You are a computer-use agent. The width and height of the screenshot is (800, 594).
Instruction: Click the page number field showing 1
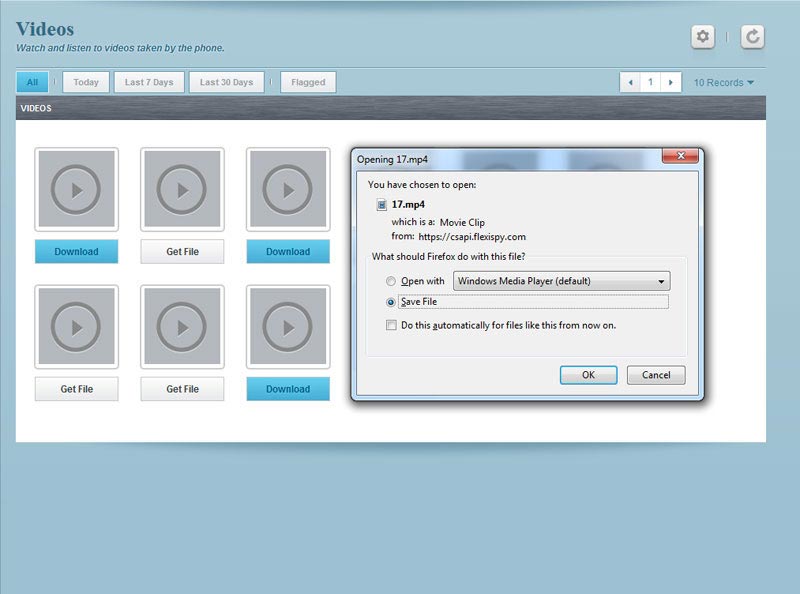650,83
